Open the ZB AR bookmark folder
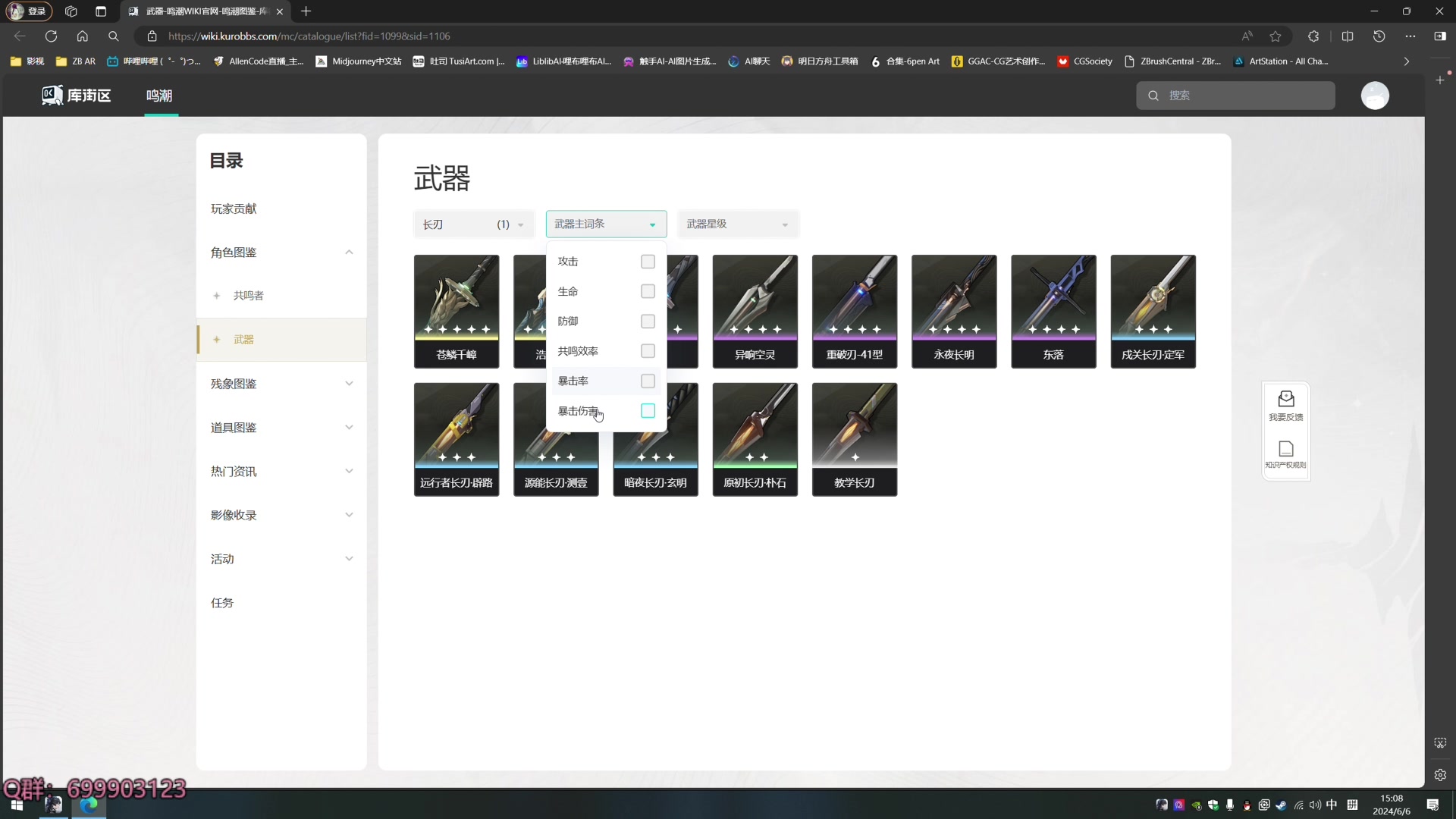 point(76,61)
